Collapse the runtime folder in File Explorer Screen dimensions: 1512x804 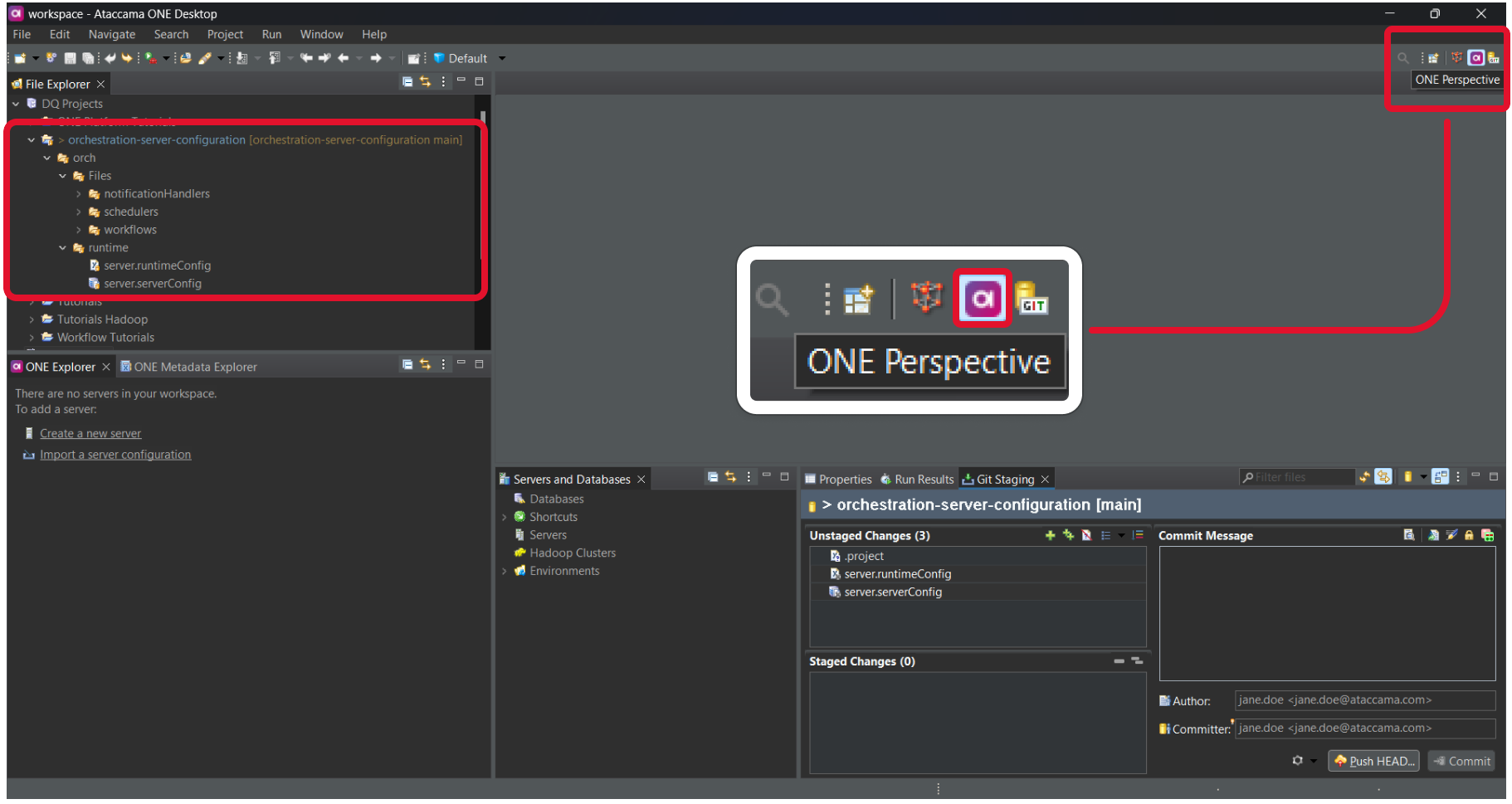63,248
